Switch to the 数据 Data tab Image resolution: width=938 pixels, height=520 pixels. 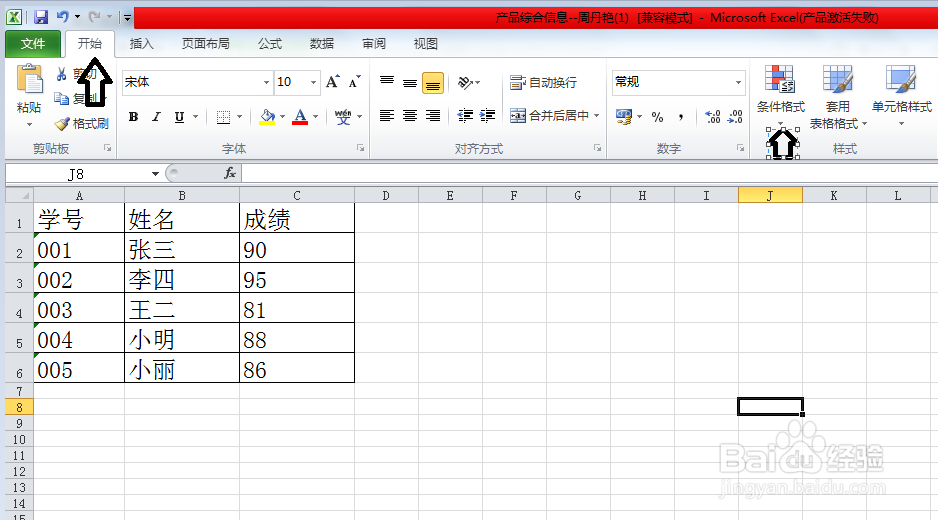322,44
